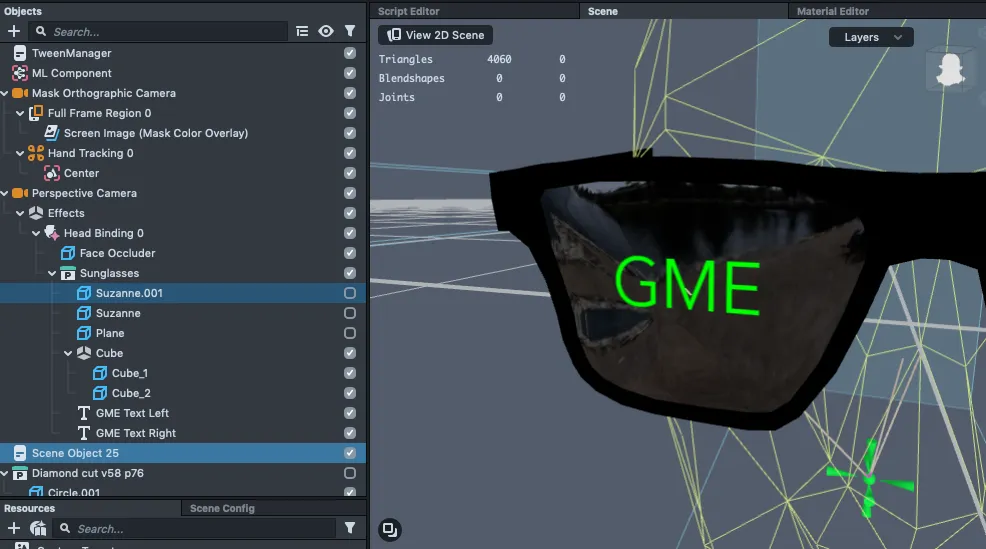
Task: Select the Circle.001 tree row
Action: point(183,491)
